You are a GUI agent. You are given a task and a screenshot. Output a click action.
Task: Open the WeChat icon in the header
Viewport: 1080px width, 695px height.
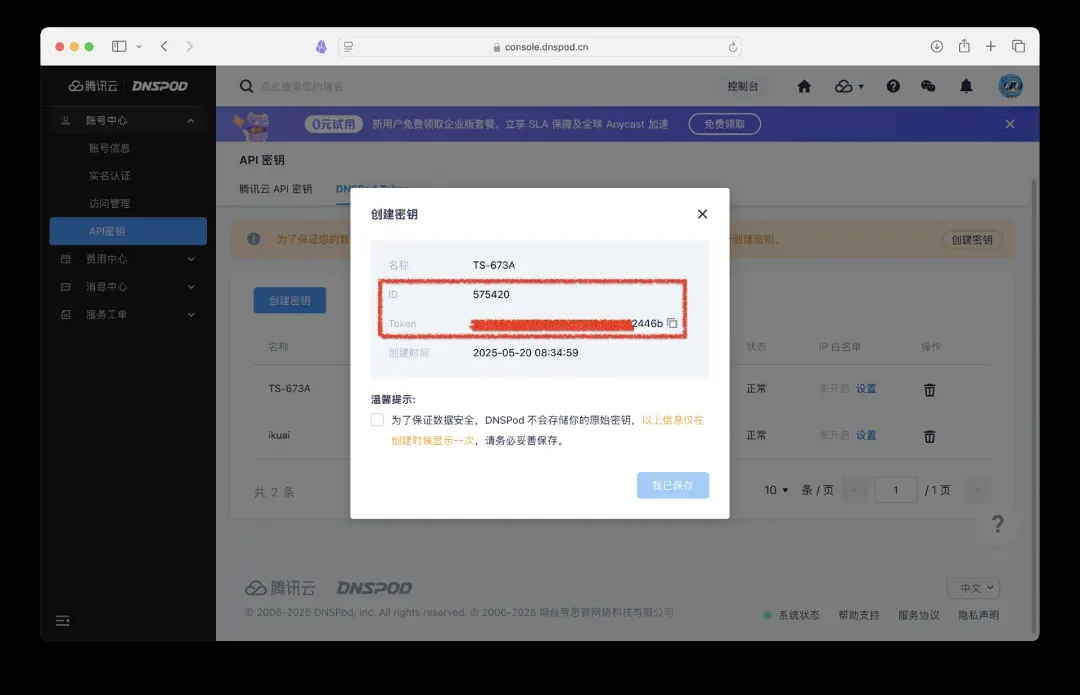pos(928,87)
